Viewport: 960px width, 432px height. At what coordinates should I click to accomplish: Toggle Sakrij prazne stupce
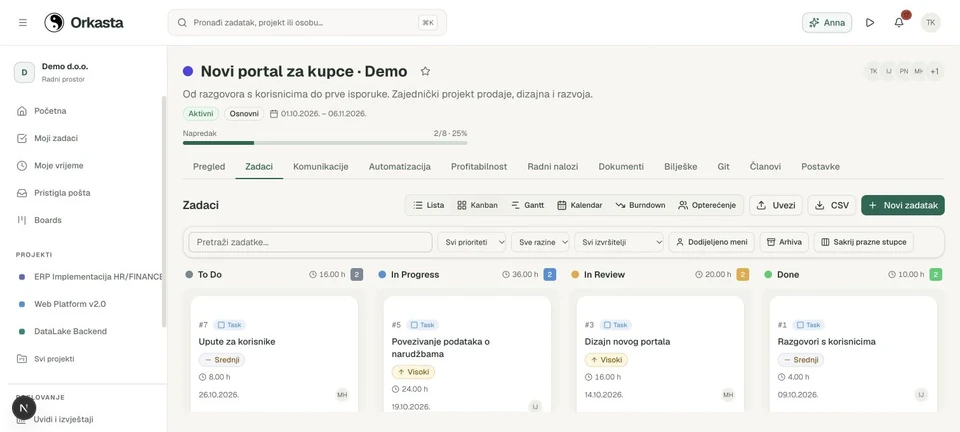click(x=863, y=242)
